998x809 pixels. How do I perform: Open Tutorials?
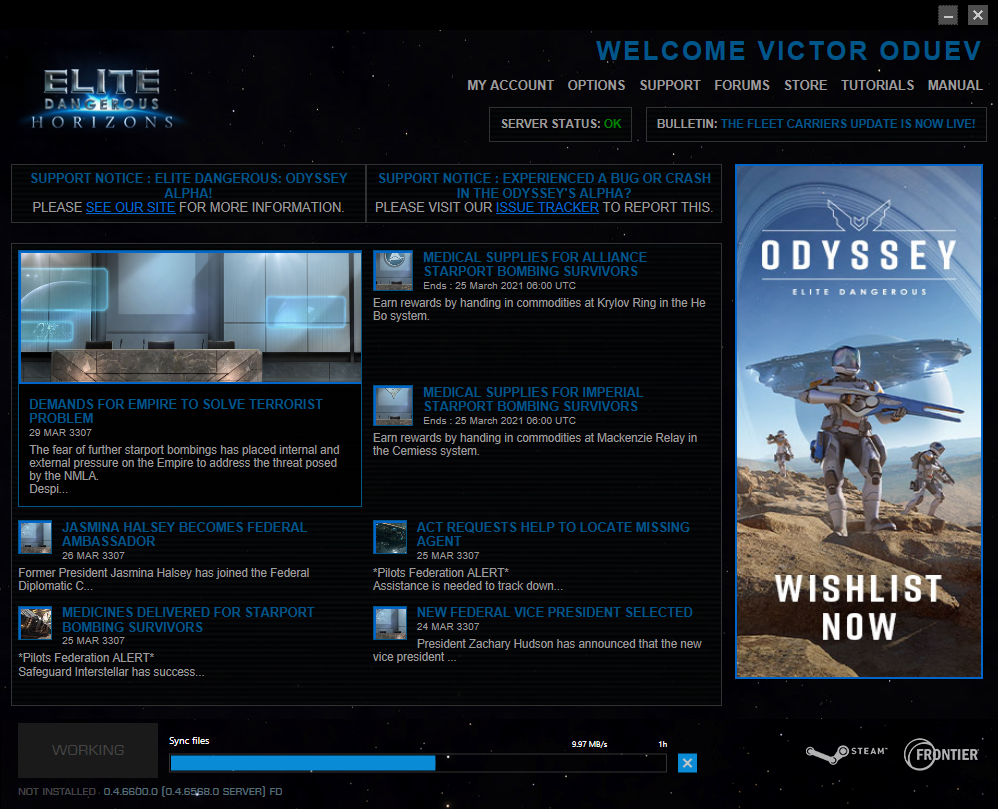pos(877,85)
